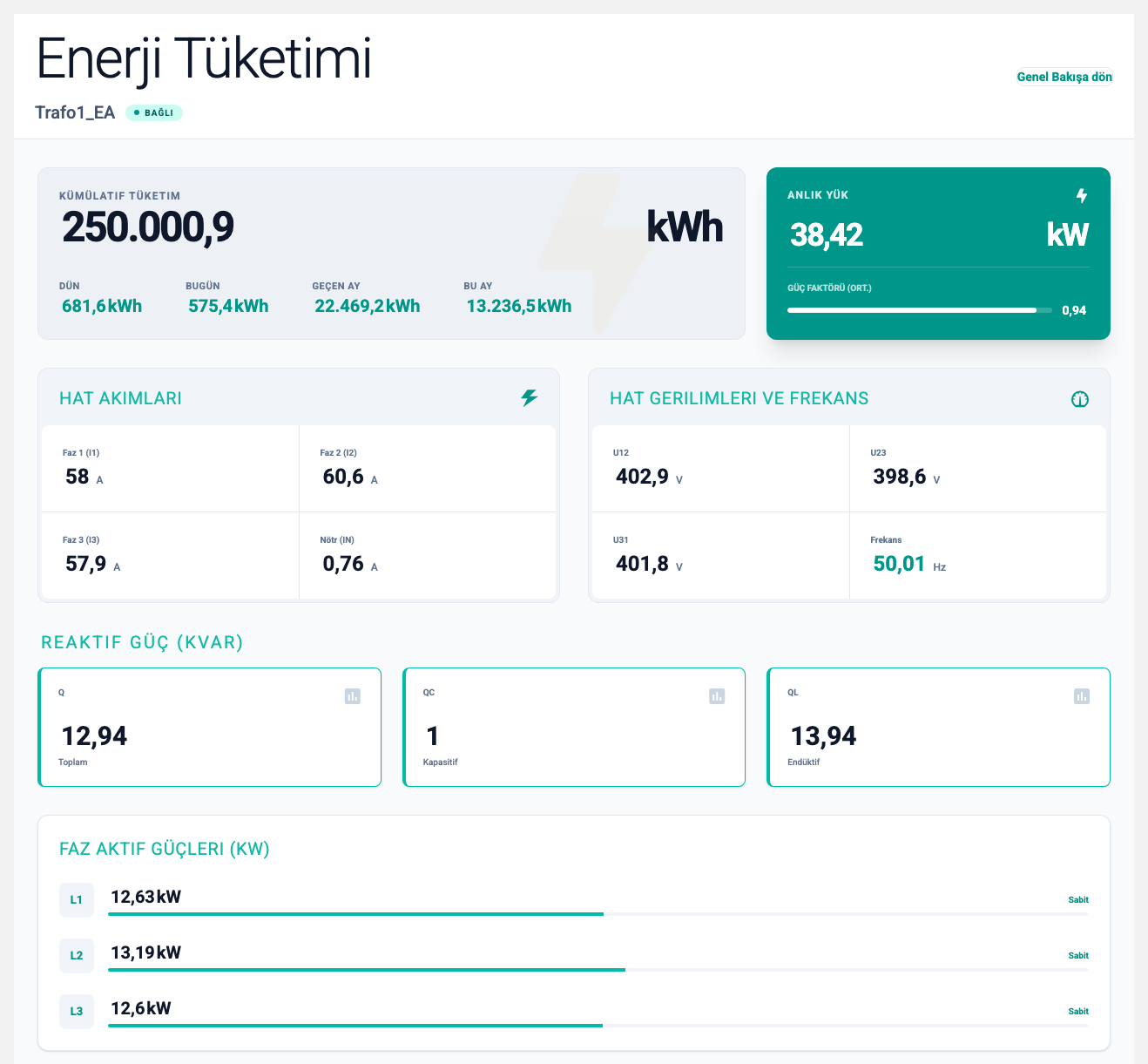Select the Geçen Ay value 22.469,2 kWh
Image resolution: width=1148 pixels, height=1064 pixels.
tap(368, 306)
